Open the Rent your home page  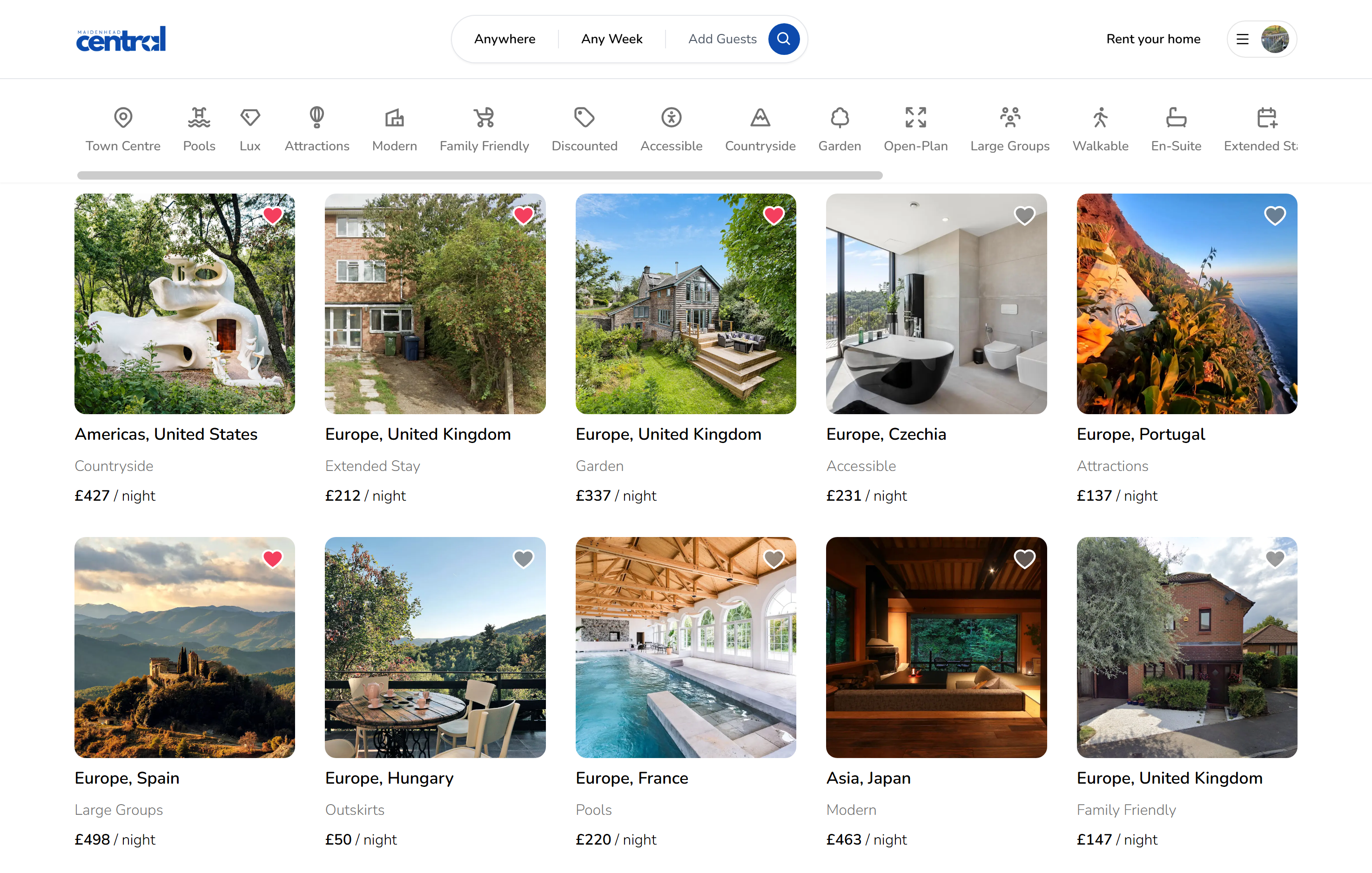click(x=1153, y=39)
